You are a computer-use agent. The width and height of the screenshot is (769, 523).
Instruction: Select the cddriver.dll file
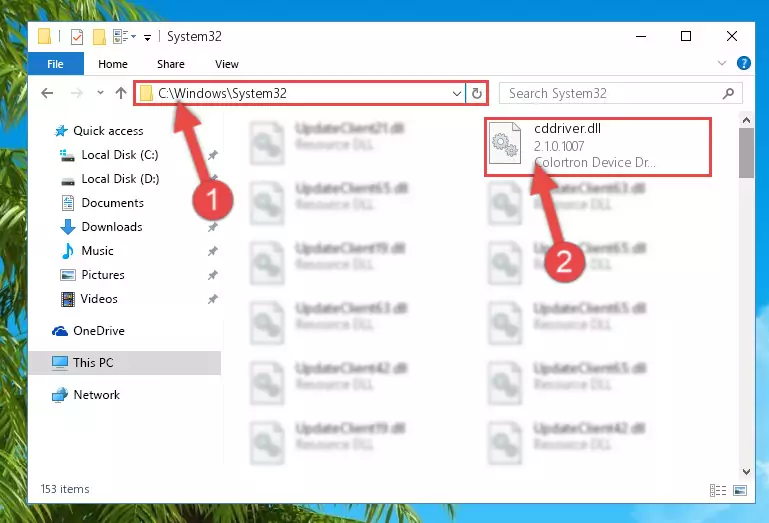(x=598, y=147)
